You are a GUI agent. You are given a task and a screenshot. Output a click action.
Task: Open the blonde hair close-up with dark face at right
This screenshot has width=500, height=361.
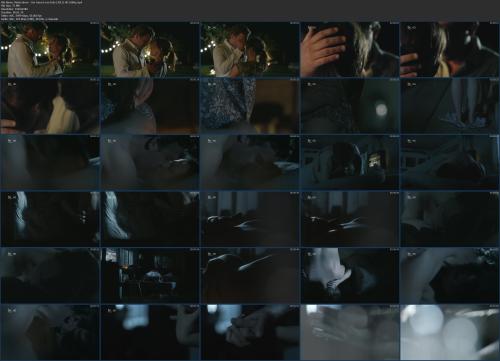pos(450,49)
